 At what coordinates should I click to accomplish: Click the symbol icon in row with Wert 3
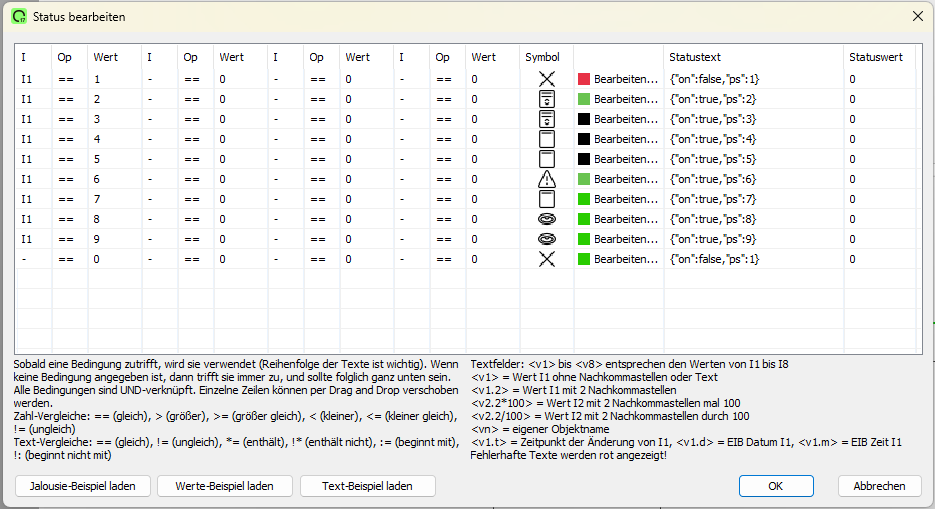[547, 119]
